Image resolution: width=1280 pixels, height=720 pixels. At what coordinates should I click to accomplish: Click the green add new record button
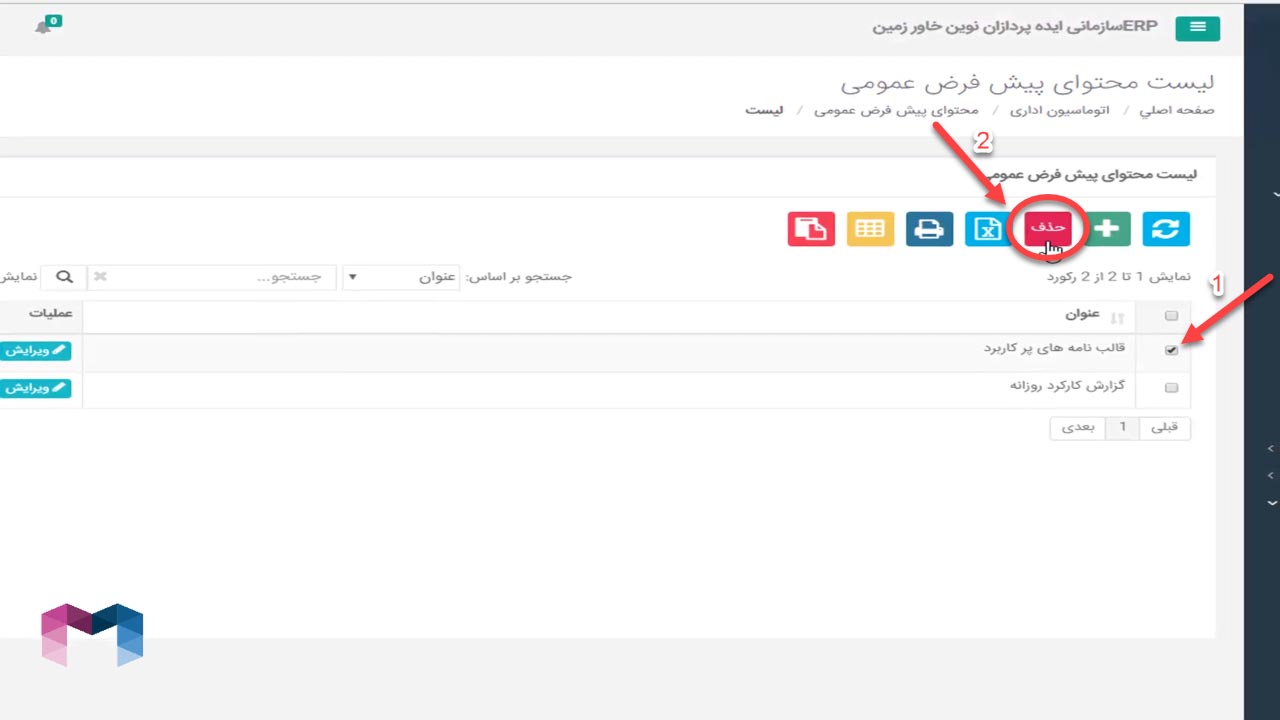[1107, 229]
